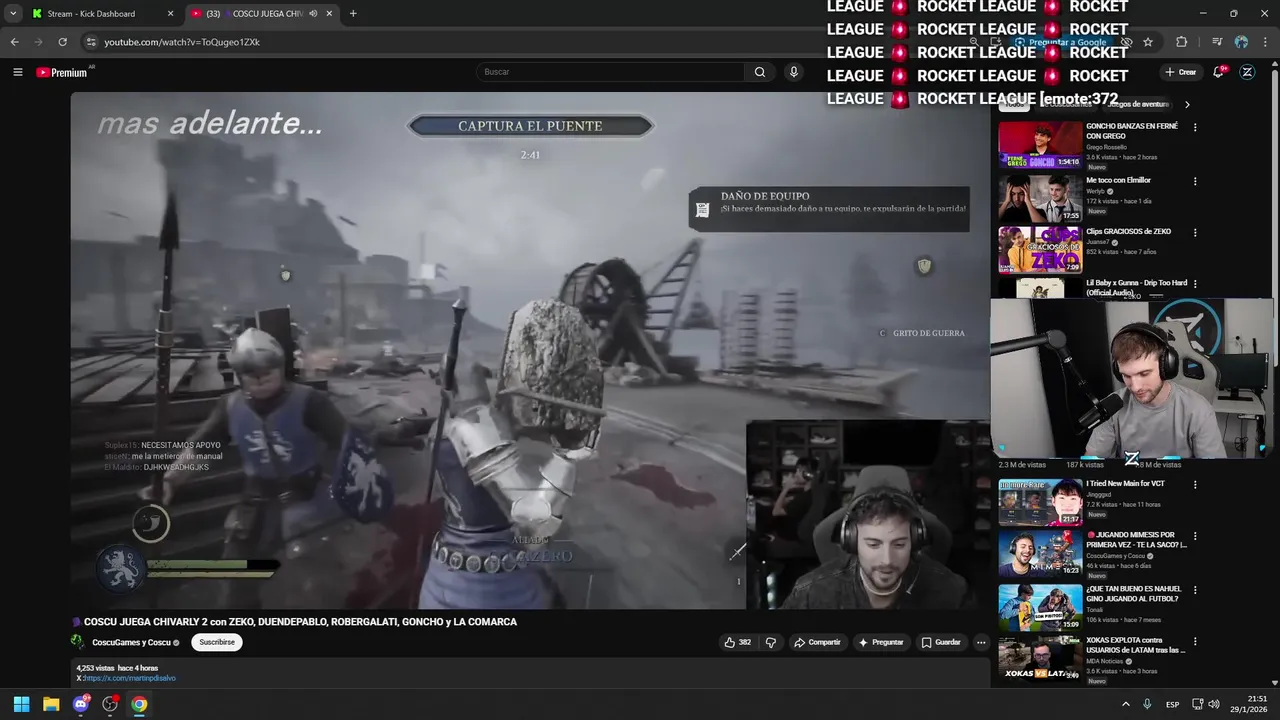This screenshot has height=720, width=1280.
Task: Open taskbar volume control
Action: point(1213,704)
